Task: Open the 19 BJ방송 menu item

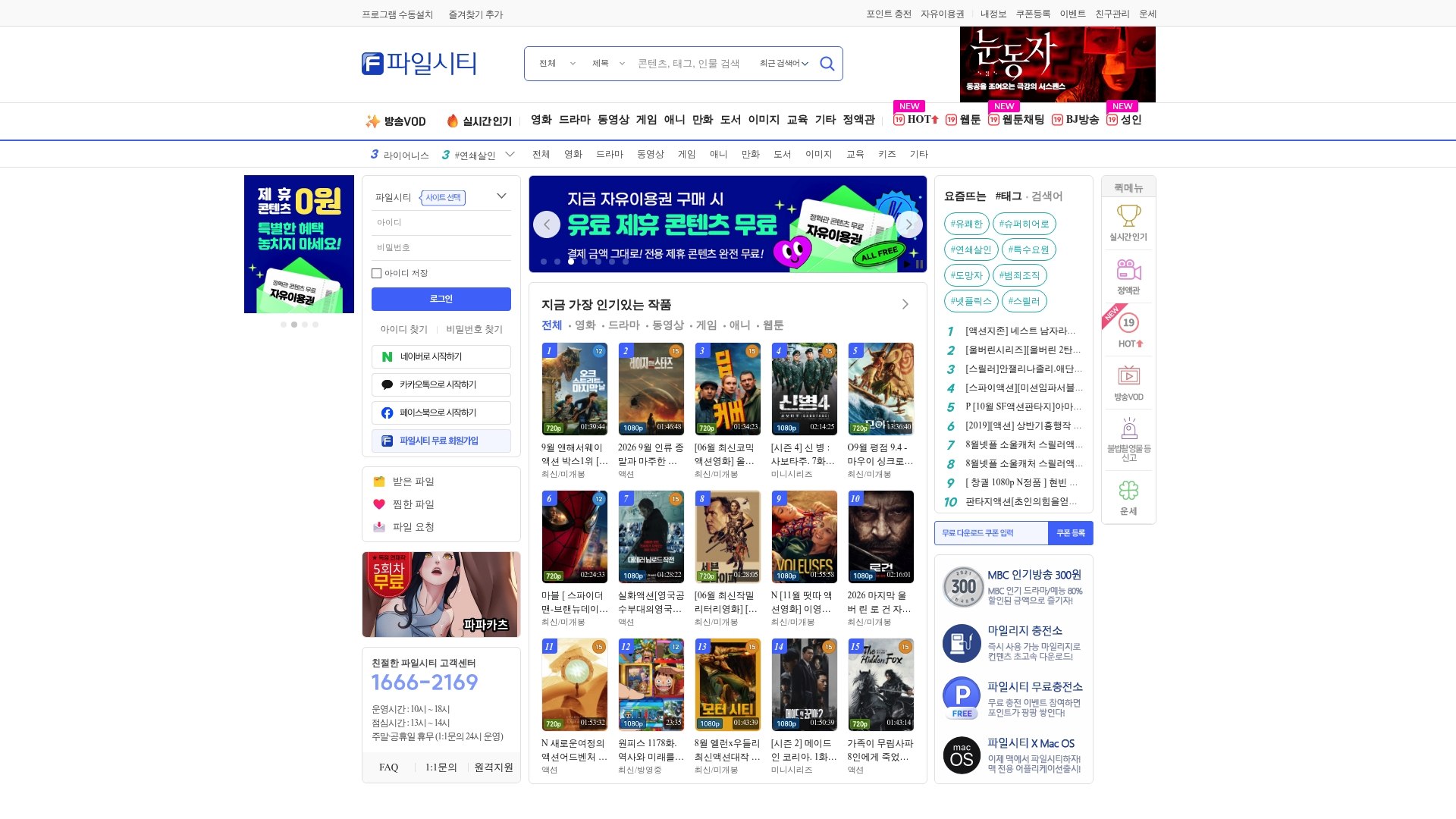Action: pos(1075,120)
